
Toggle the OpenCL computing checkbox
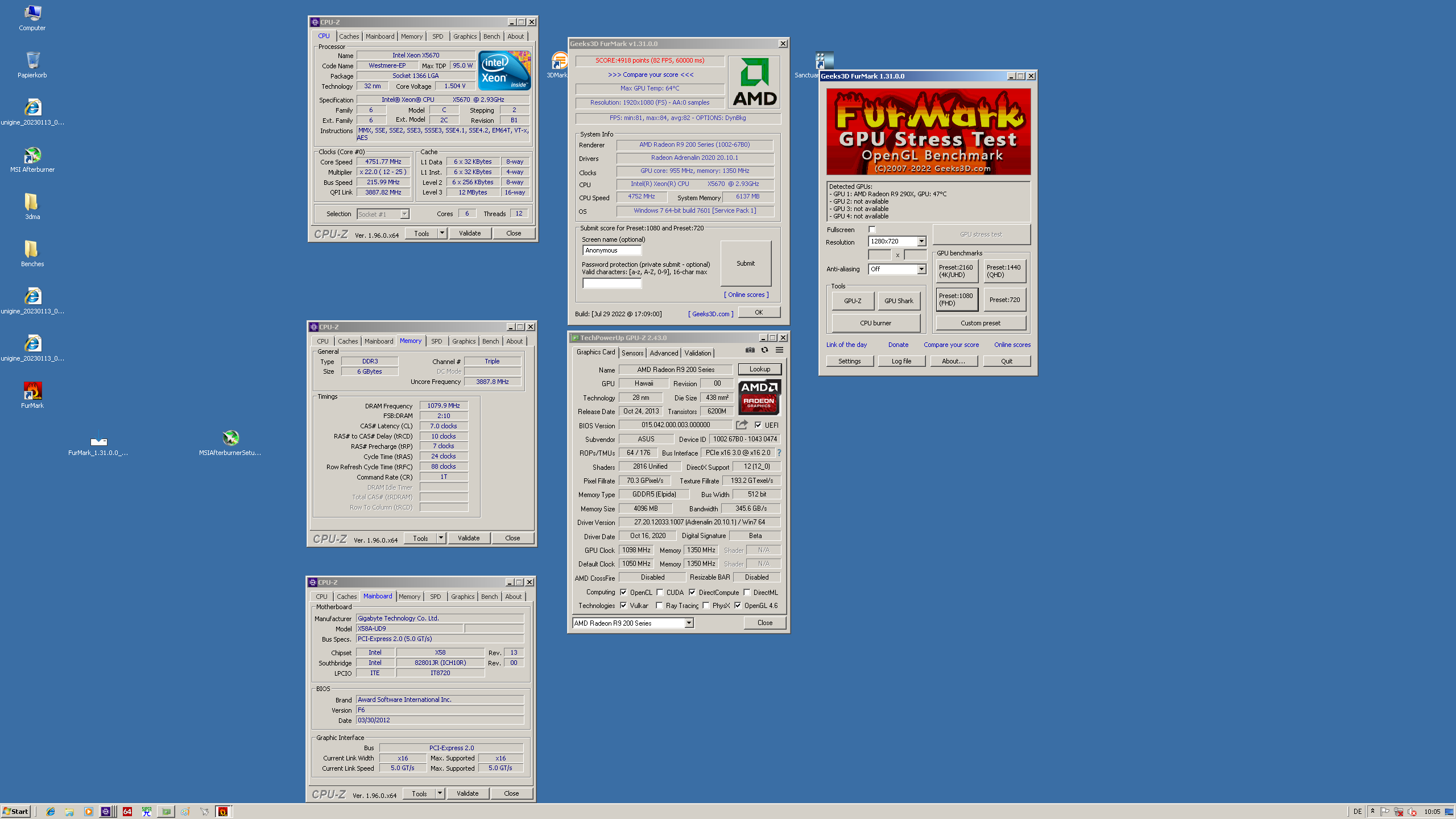coord(623,592)
